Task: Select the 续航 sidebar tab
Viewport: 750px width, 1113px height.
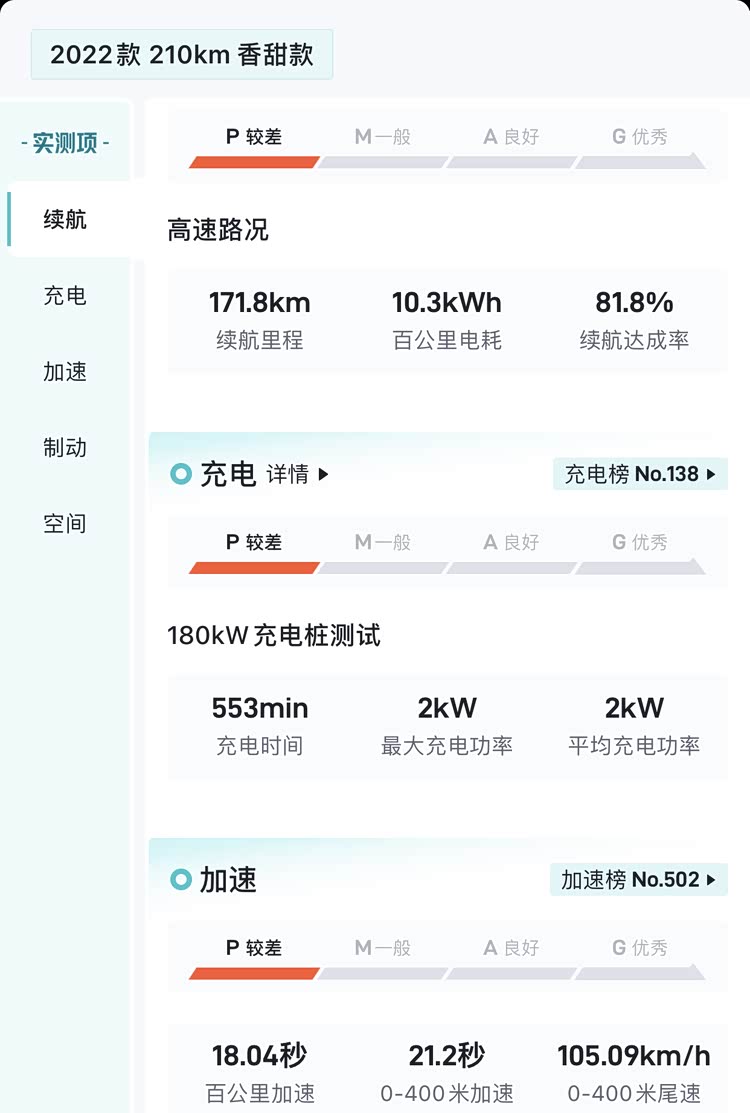Action: click(65, 219)
